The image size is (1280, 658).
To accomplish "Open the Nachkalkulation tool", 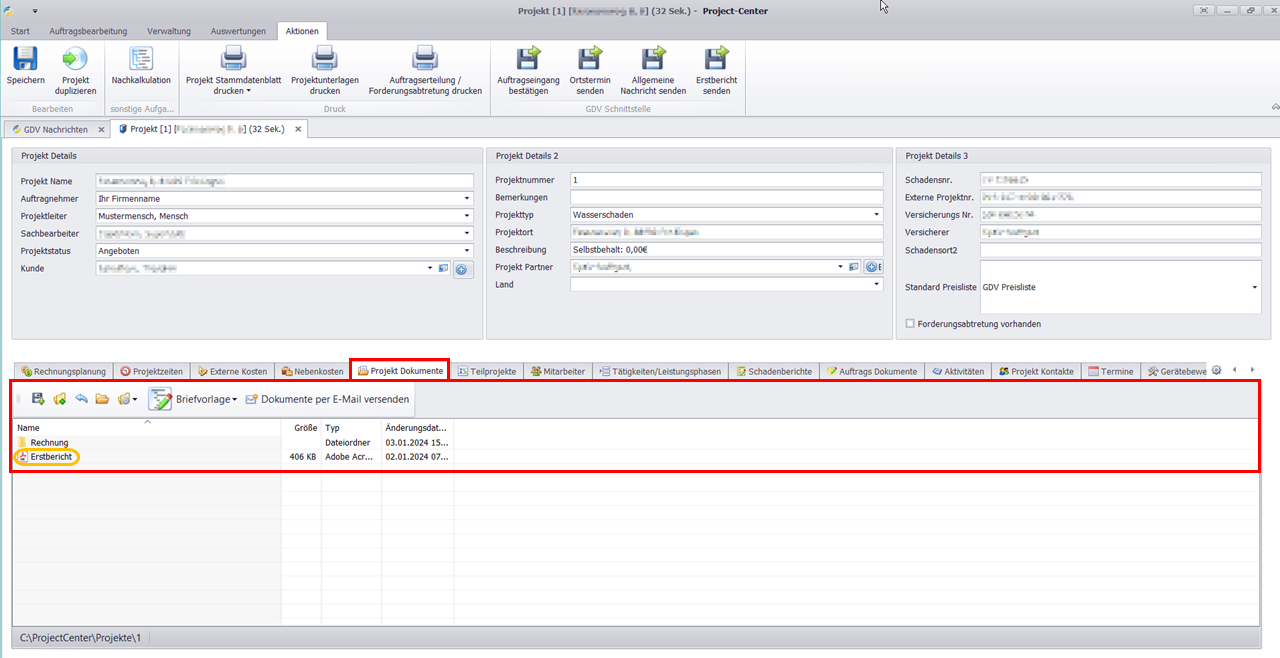I will pyautogui.click(x=141, y=59).
